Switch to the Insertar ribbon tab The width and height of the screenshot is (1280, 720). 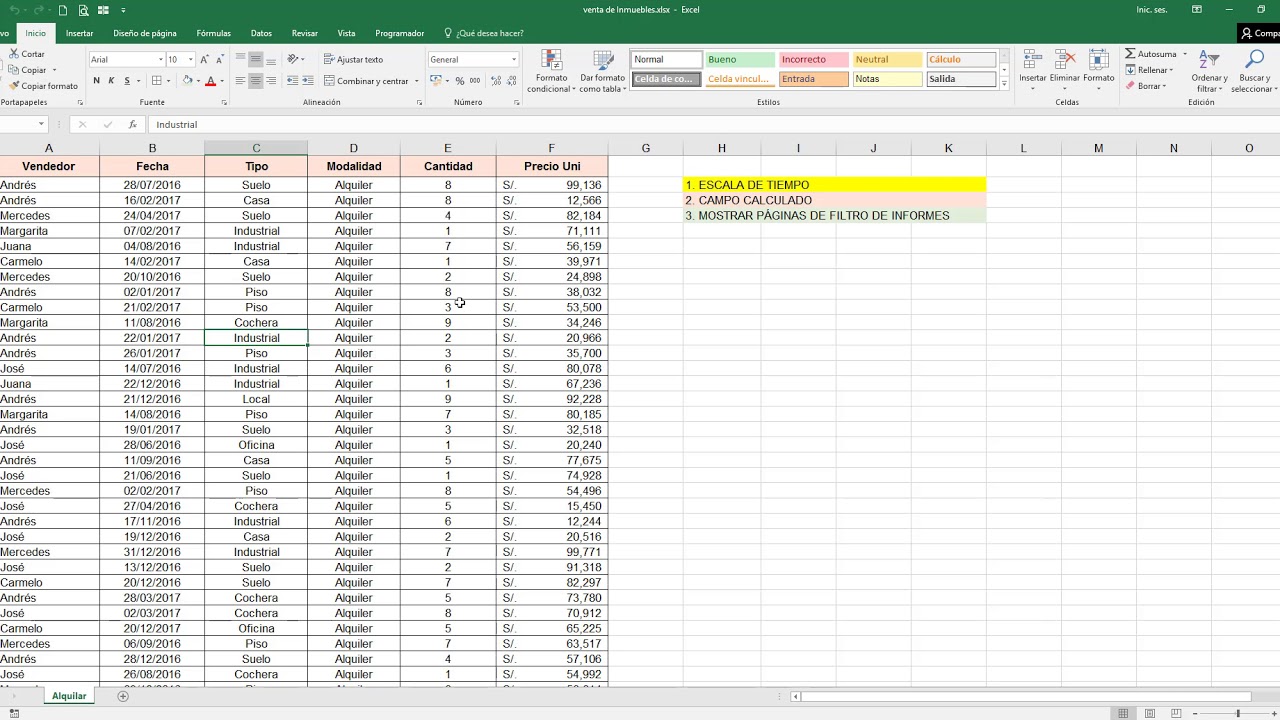pos(79,33)
